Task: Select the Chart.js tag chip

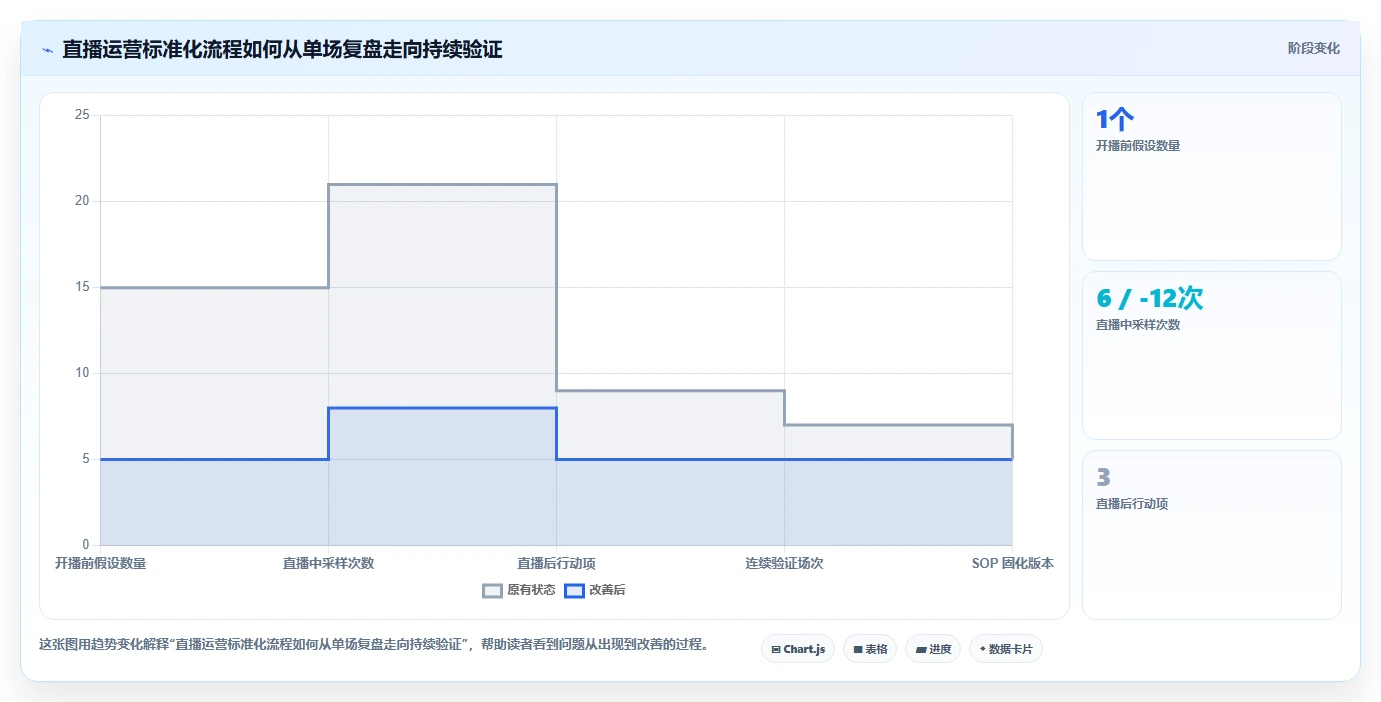Action: (798, 649)
